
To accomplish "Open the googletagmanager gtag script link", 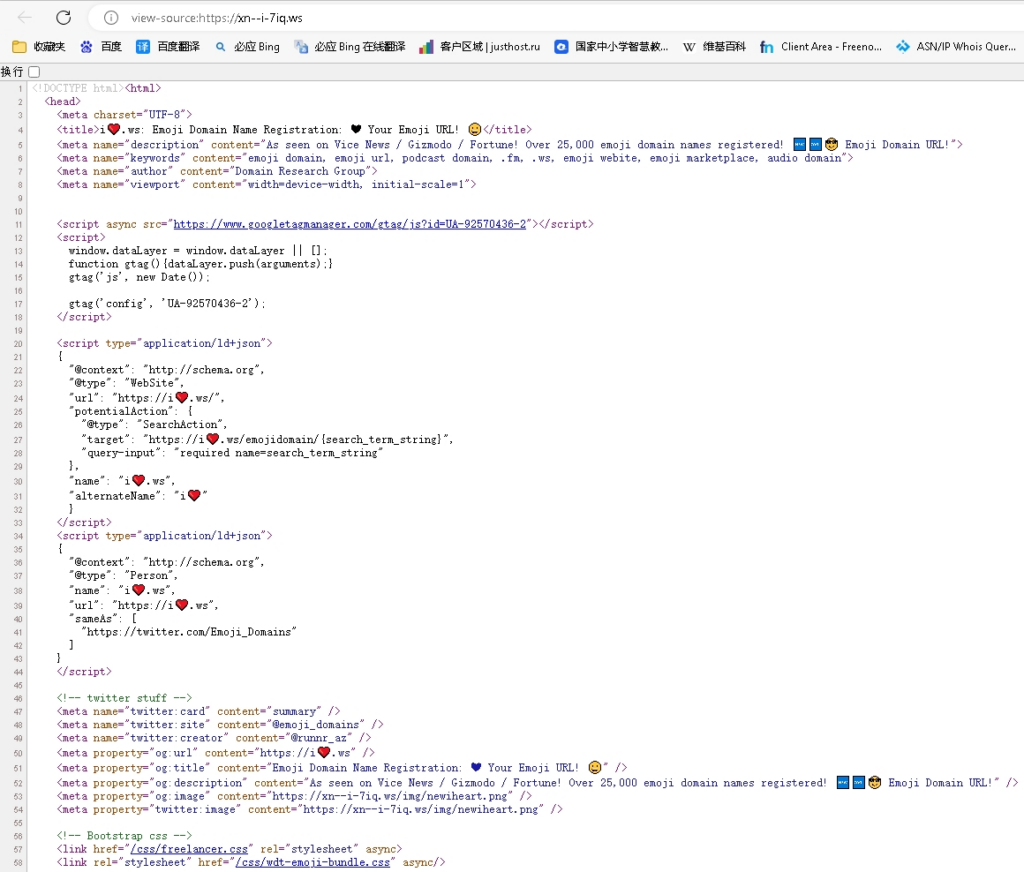I will coord(349,224).
